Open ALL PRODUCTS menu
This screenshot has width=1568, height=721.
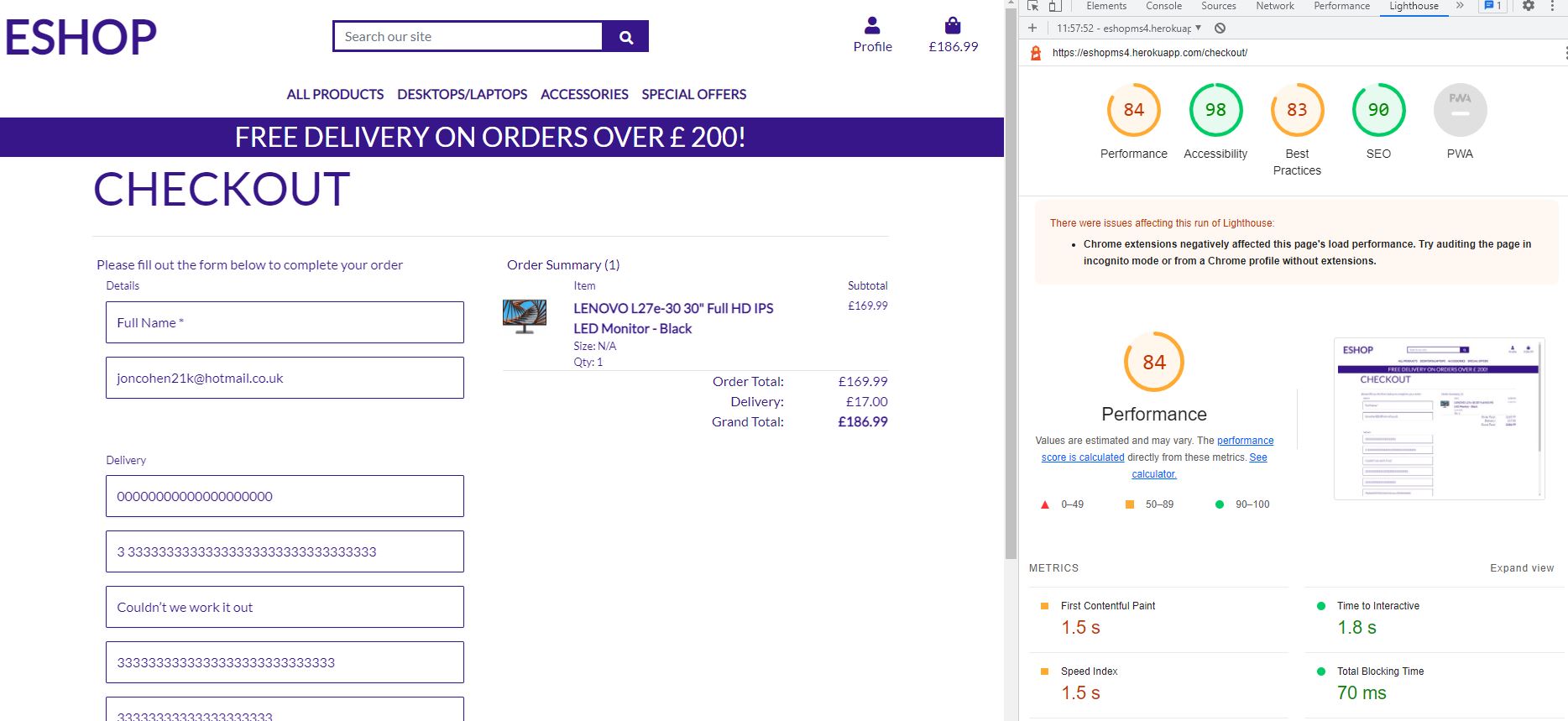coord(335,94)
